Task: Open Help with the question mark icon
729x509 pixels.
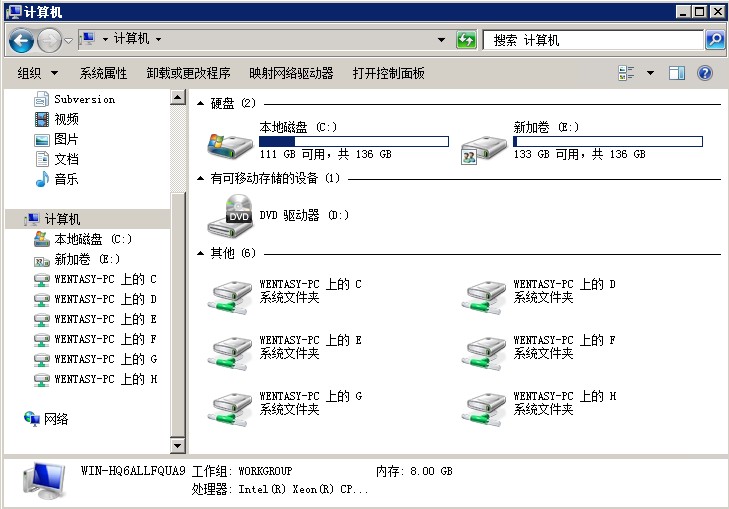Action: tap(705, 73)
